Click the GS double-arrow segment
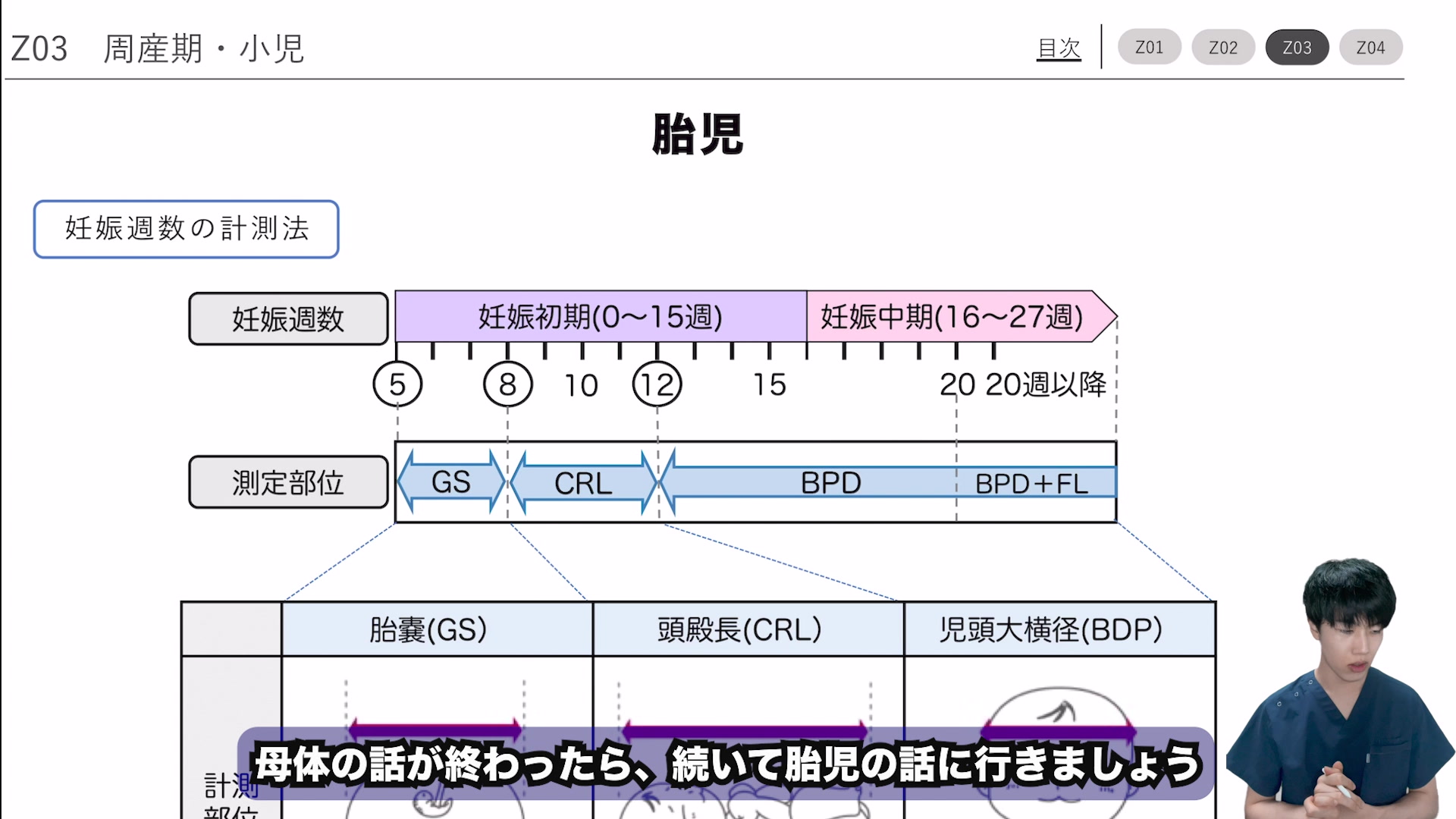1456x819 pixels. [x=451, y=482]
